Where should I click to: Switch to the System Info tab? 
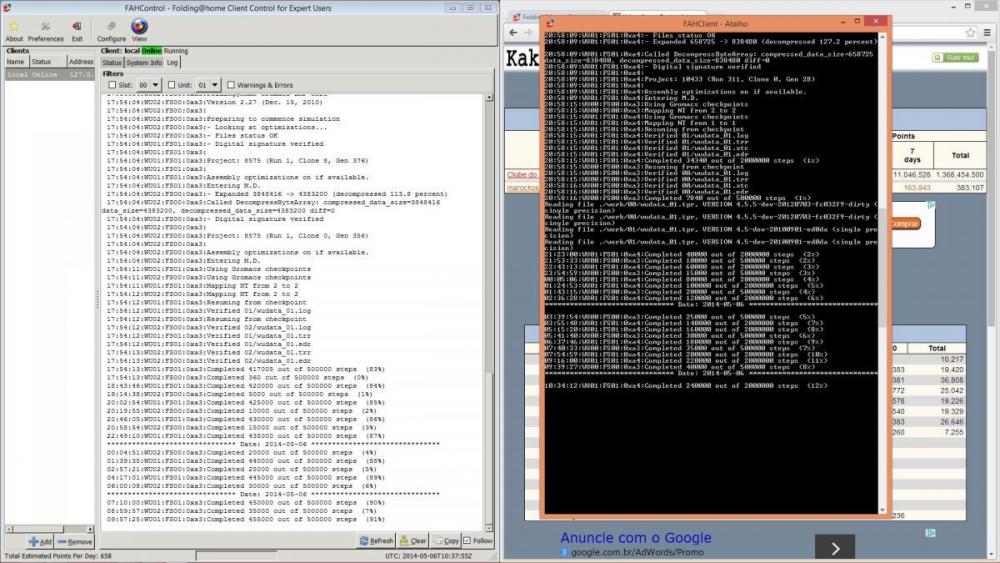[143, 62]
